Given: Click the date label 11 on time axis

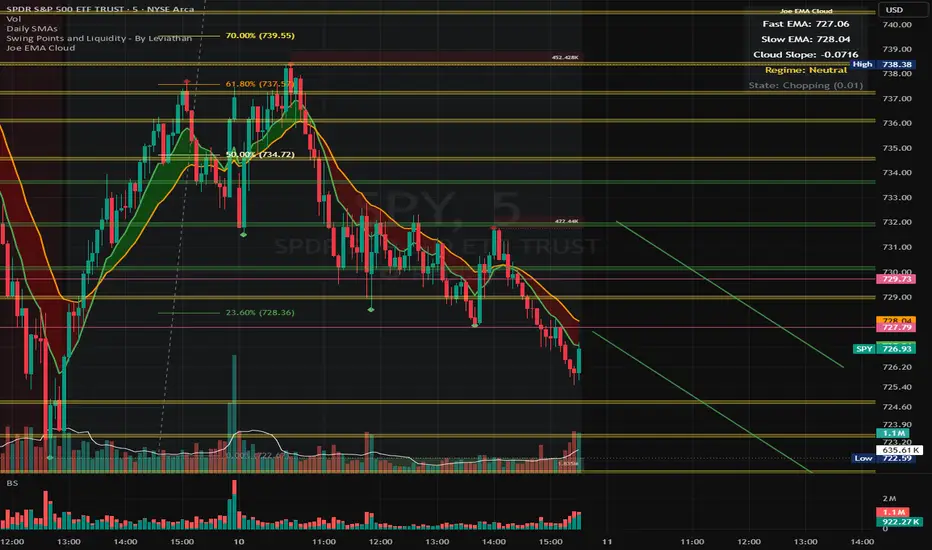Looking at the screenshot, I should [607, 542].
